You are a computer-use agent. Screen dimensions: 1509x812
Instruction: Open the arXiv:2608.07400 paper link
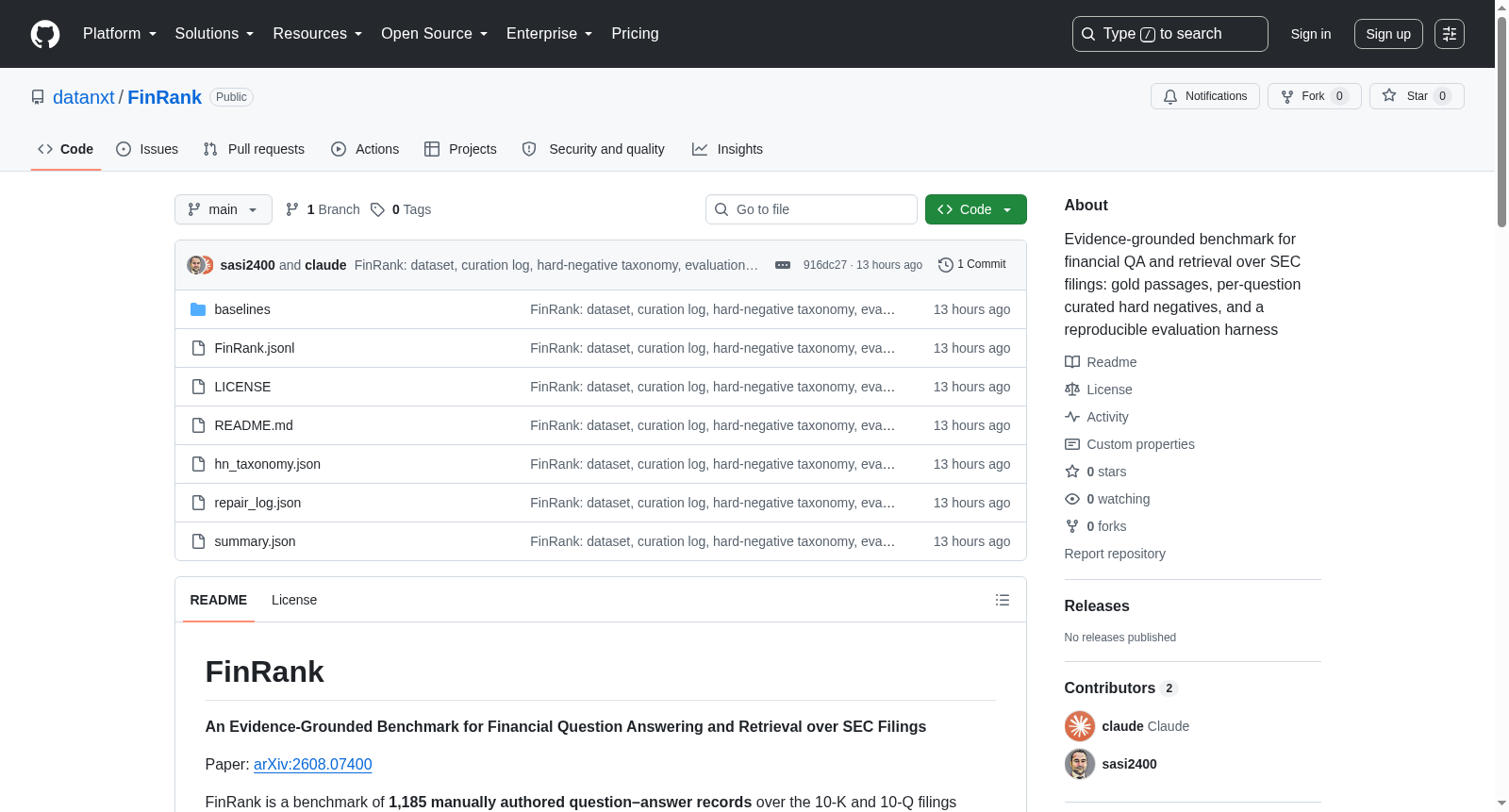(313, 765)
